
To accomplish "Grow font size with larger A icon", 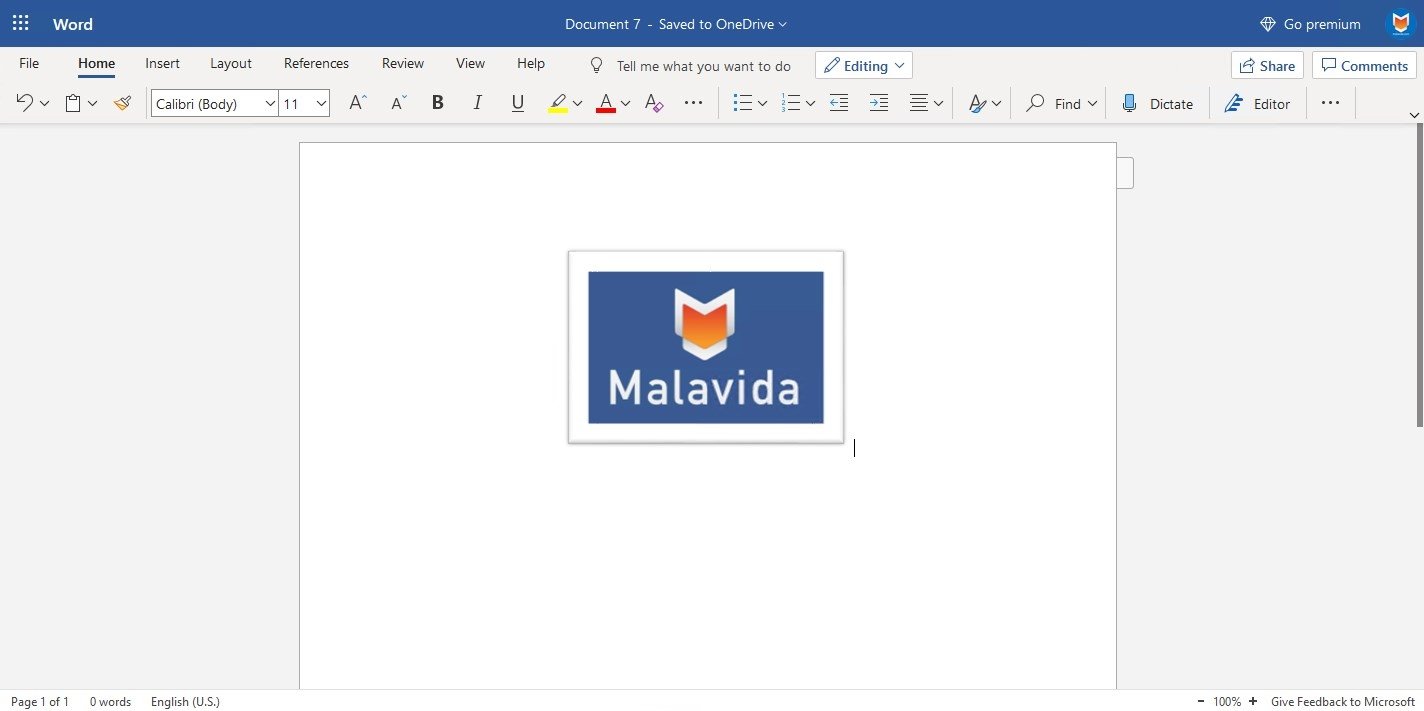I will 357,103.
